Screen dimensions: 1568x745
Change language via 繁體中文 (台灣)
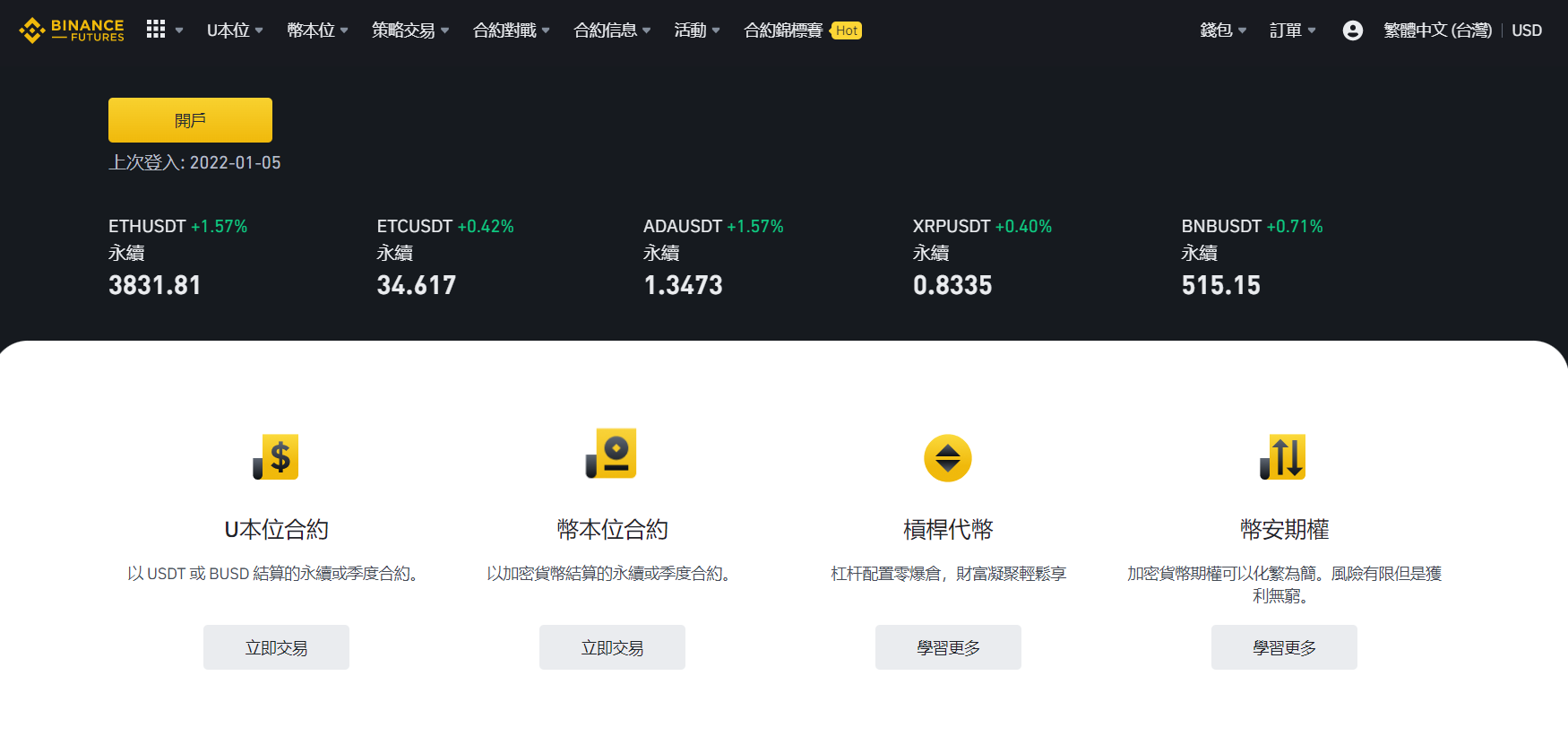[1437, 30]
